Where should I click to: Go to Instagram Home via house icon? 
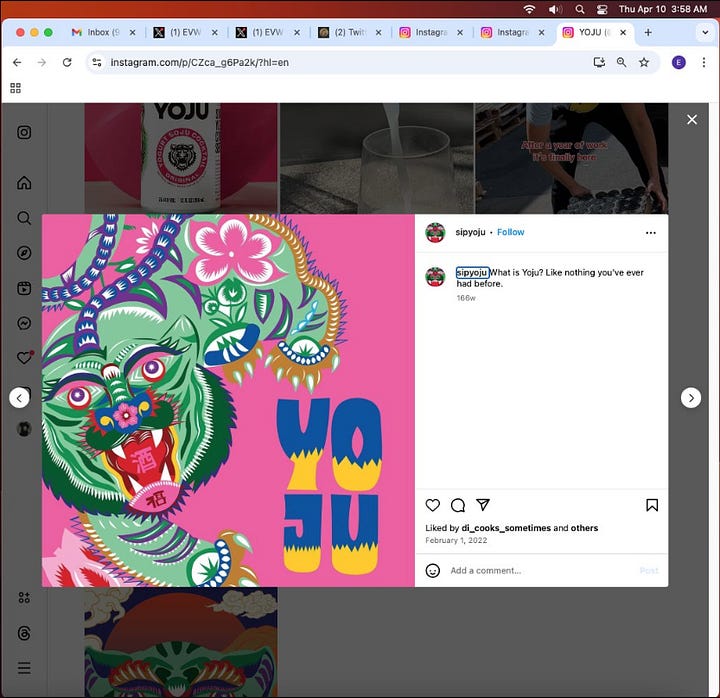24,183
